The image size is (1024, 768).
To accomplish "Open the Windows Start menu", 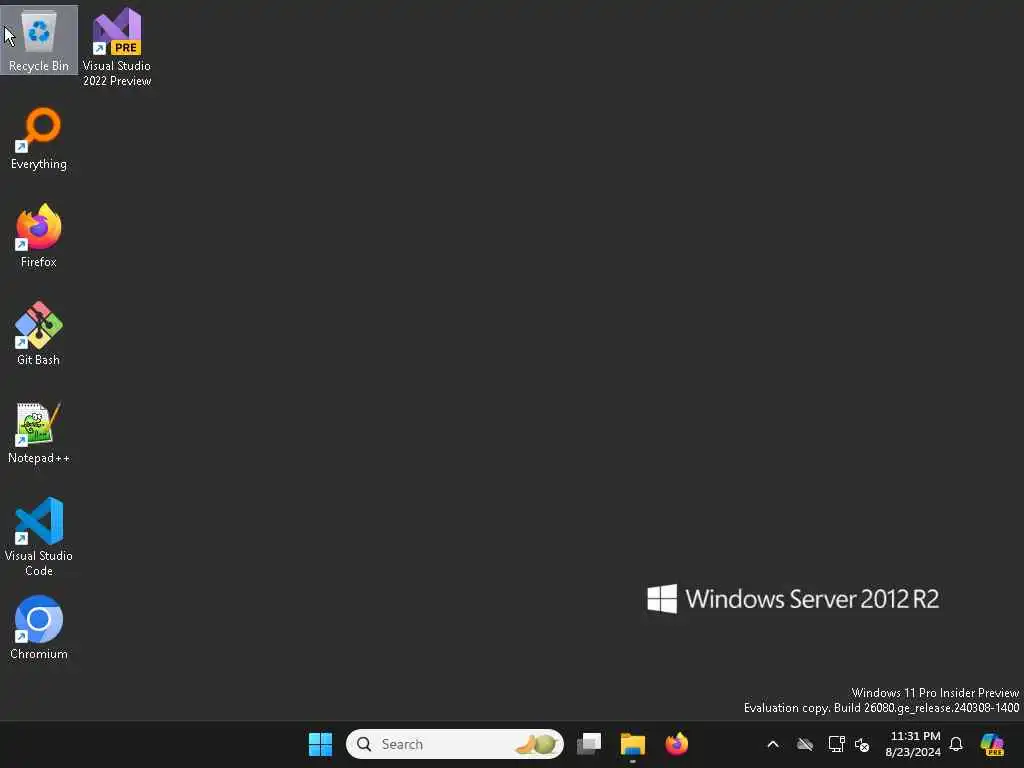I will pyautogui.click(x=320, y=744).
